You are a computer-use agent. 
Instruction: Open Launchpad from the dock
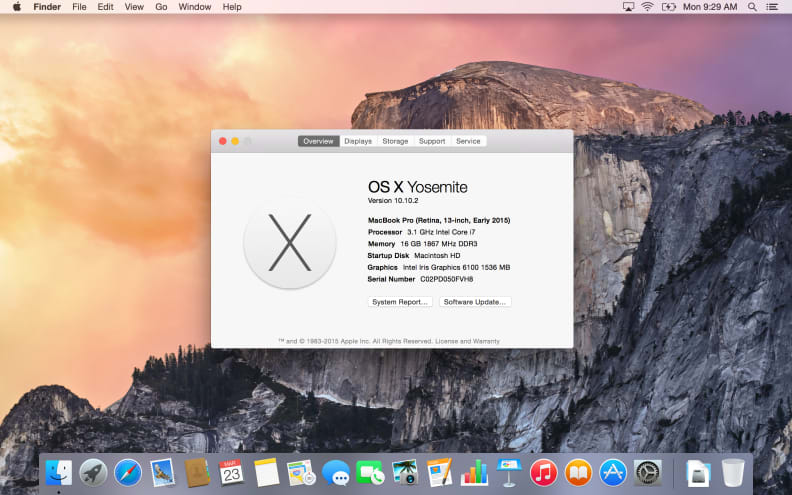[x=93, y=473]
